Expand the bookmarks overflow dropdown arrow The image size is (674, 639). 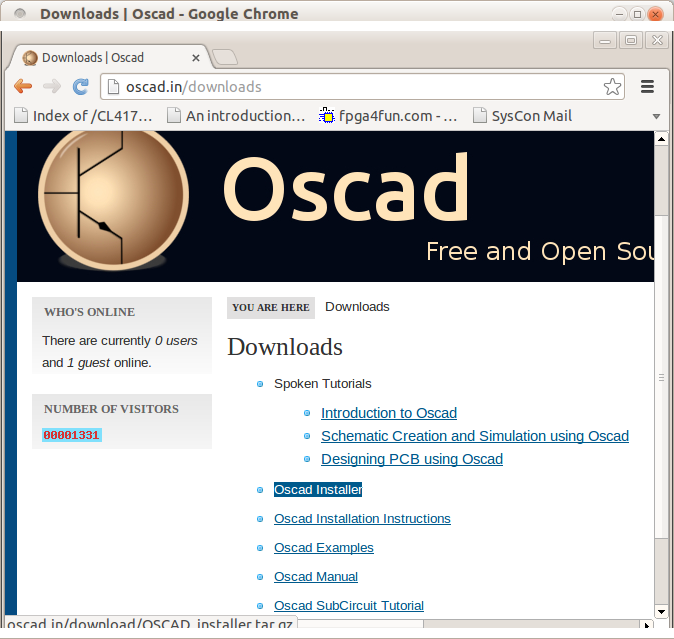coord(656,116)
